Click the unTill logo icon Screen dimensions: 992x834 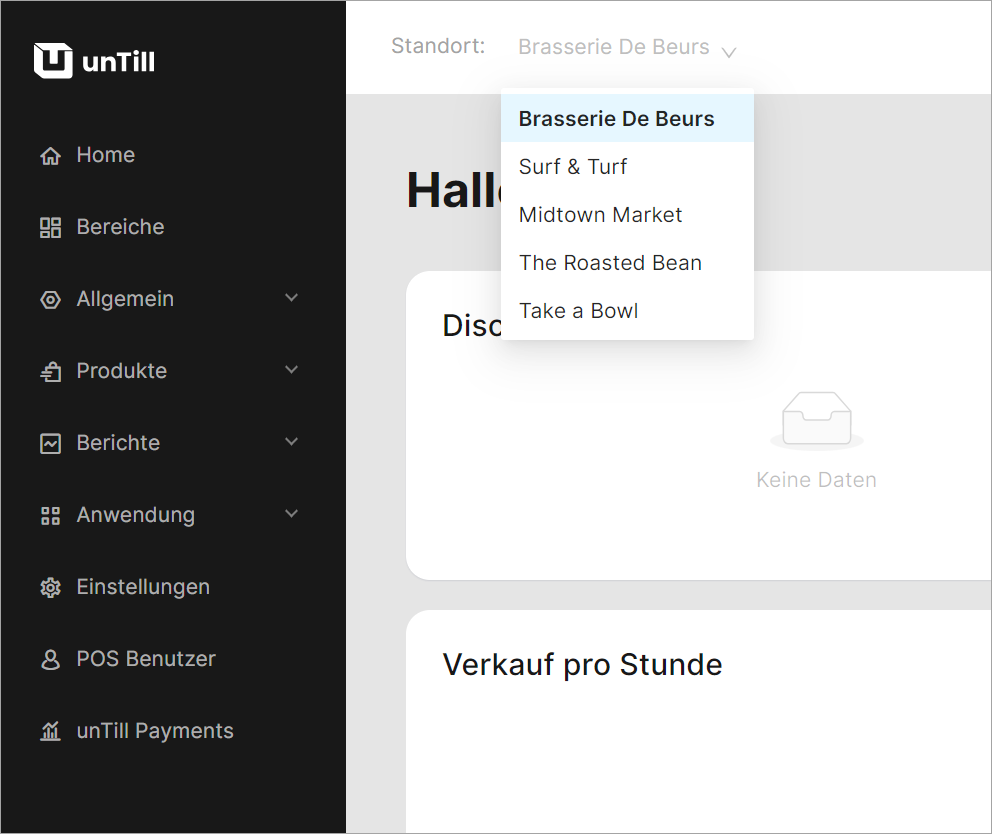coord(53,61)
